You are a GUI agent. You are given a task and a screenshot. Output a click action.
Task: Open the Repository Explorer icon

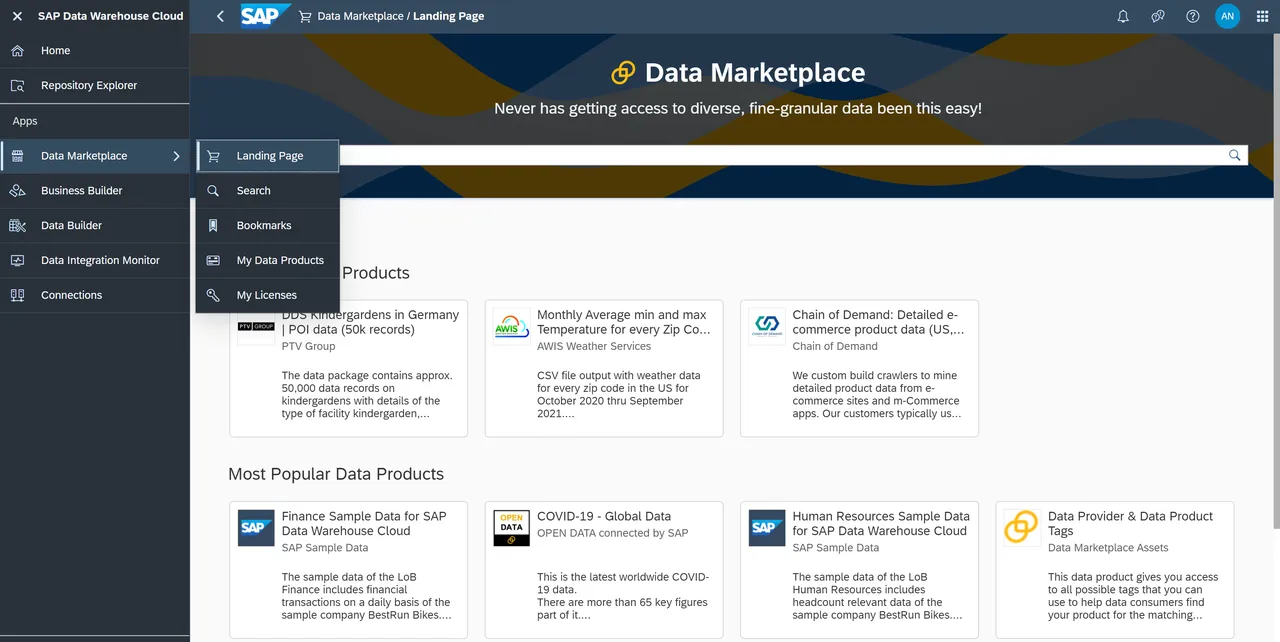17,86
